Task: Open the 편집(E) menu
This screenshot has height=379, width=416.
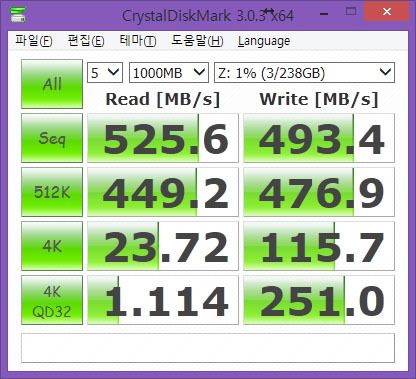Action: tap(86, 41)
